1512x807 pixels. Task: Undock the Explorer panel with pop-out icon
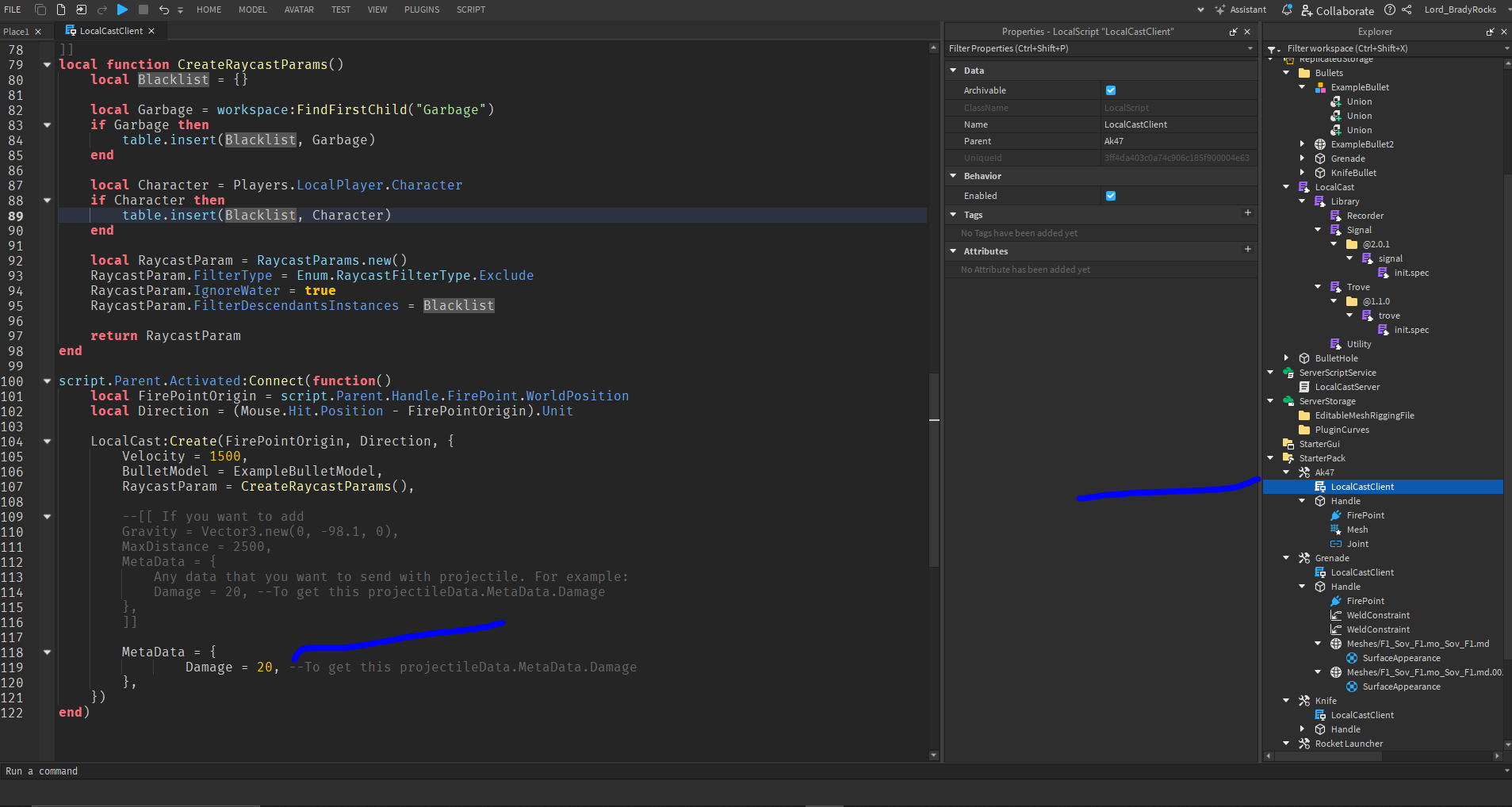click(x=1490, y=32)
